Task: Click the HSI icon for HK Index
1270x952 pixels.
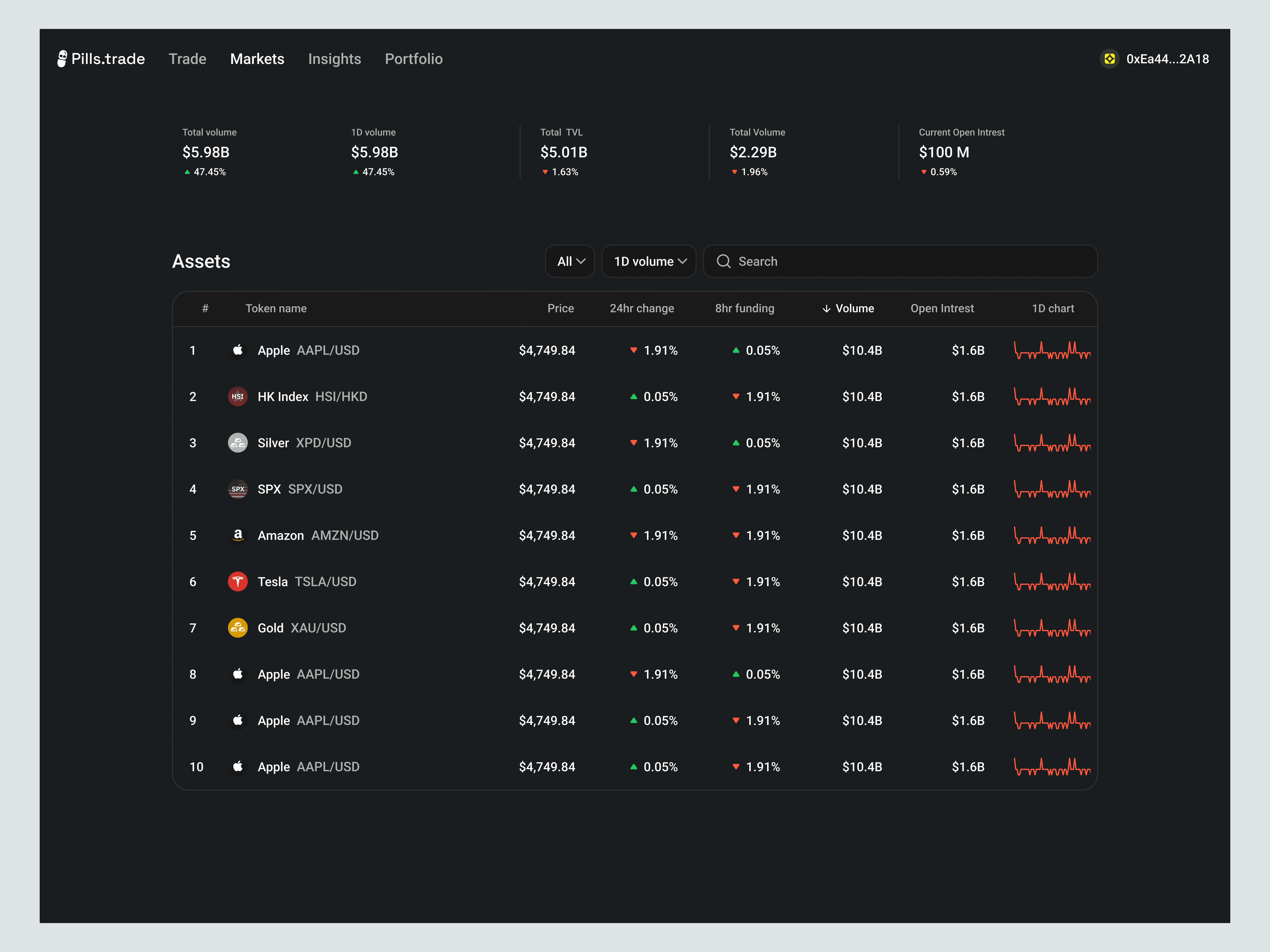Action: tap(238, 397)
